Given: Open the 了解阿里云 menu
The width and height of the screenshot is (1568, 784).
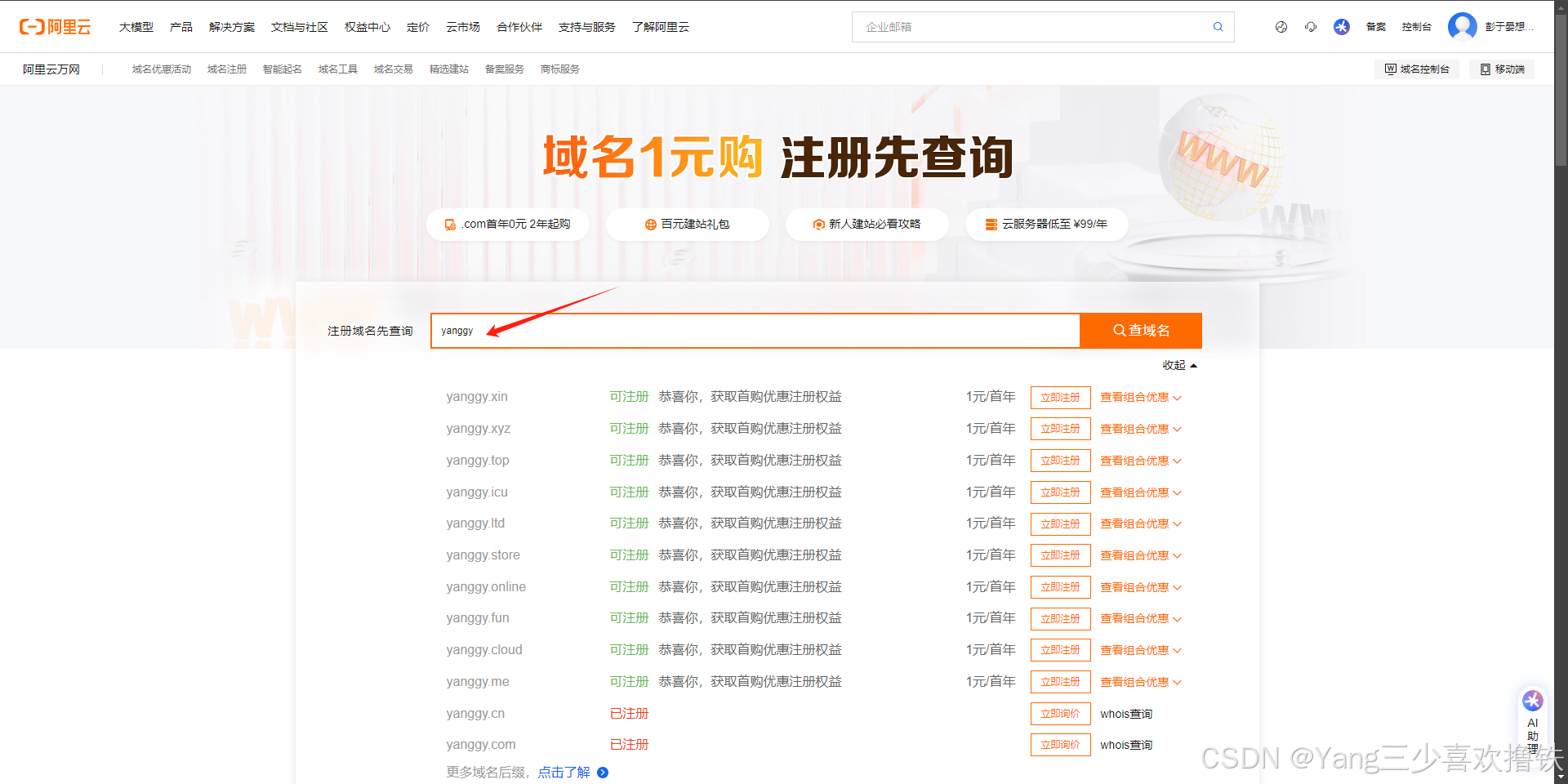Looking at the screenshot, I should [x=661, y=27].
